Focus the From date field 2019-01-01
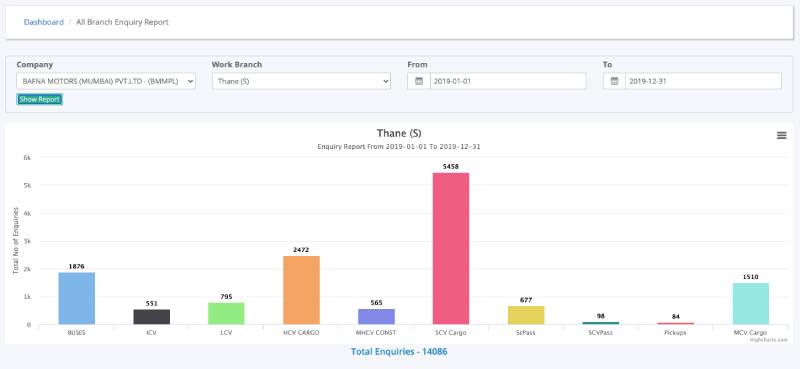 coord(508,81)
